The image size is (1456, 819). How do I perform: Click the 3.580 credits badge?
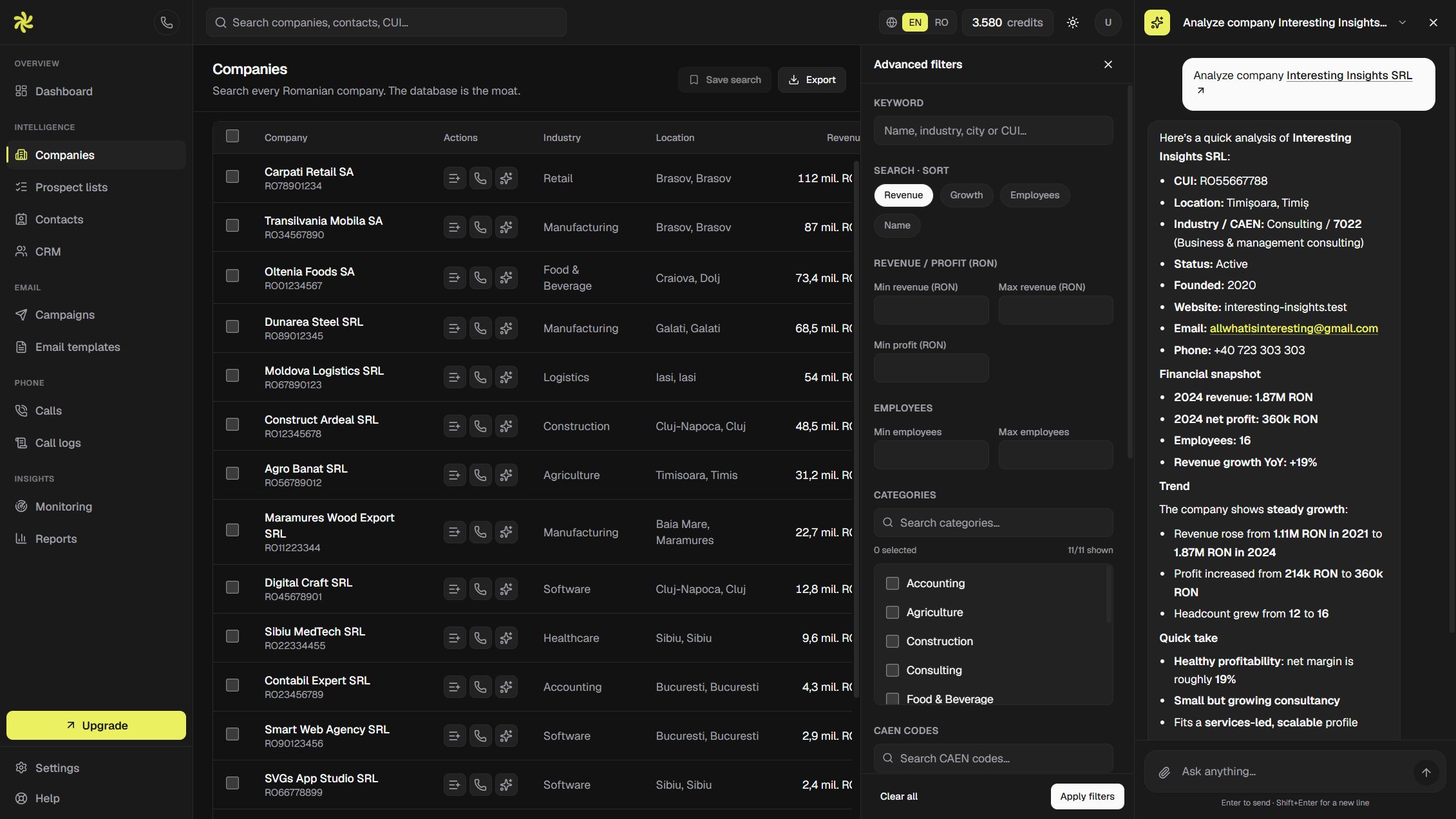tap(1007, 23)
